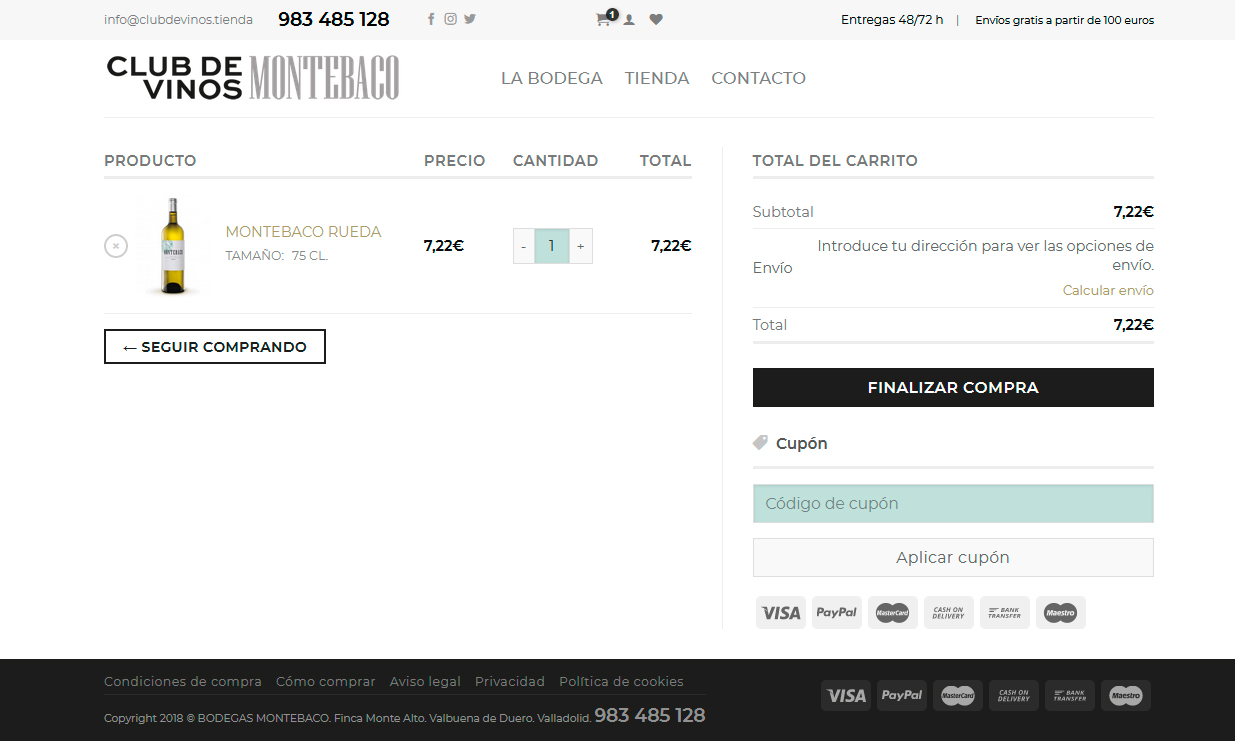This screenshot has height=741, width=1235.
Task: Remove Montebaco Rueda from cart
Action: [x=116, y=246]
